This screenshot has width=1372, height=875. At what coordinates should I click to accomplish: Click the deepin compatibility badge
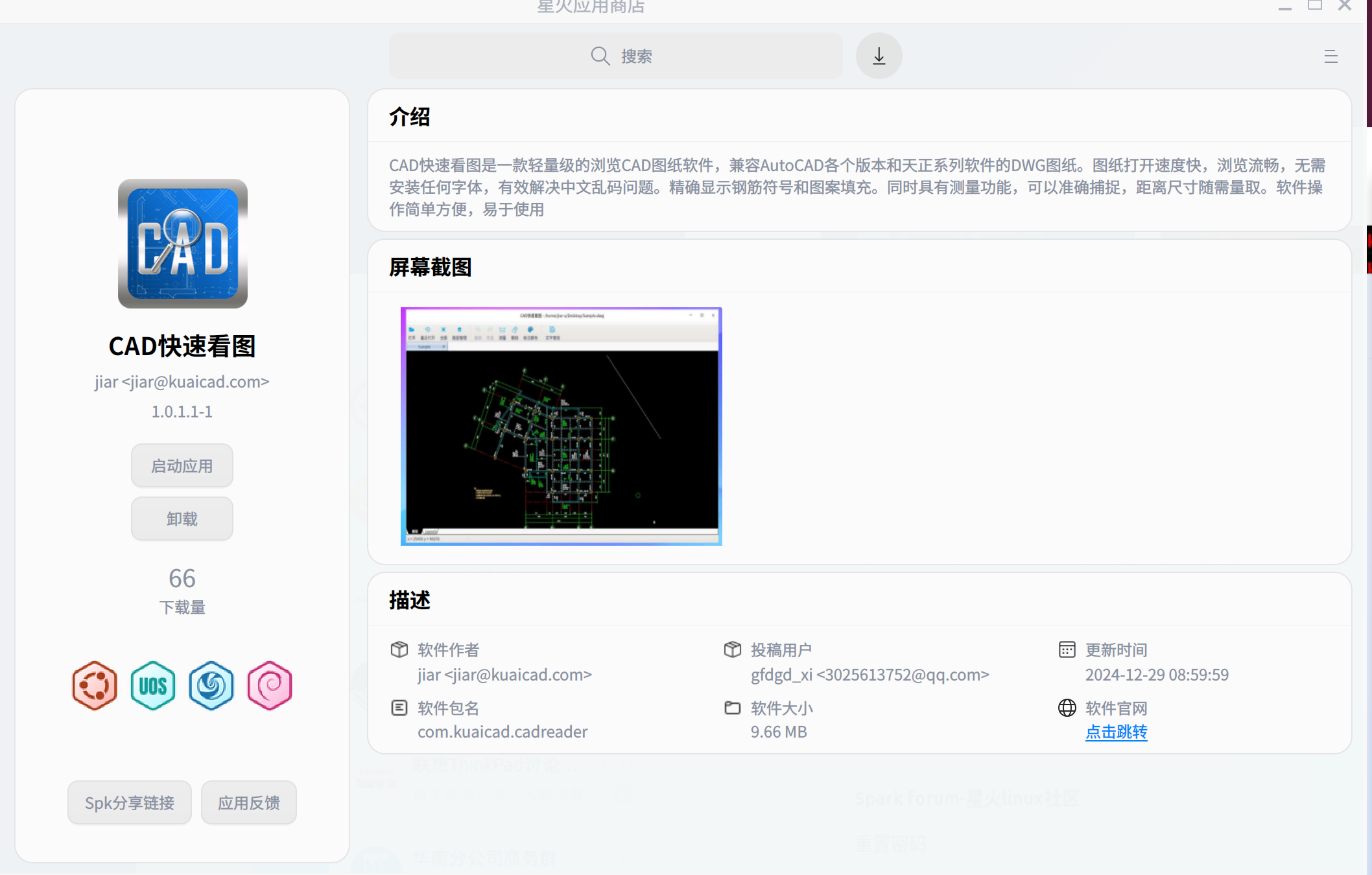pyautogui.click(x=211, y=685)
